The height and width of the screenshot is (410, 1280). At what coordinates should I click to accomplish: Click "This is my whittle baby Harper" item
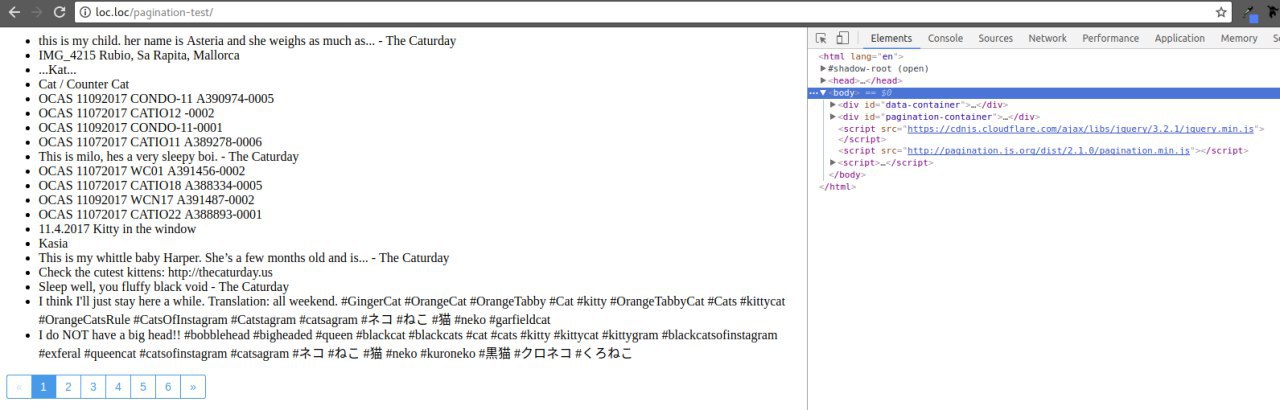tap(244, 258)
